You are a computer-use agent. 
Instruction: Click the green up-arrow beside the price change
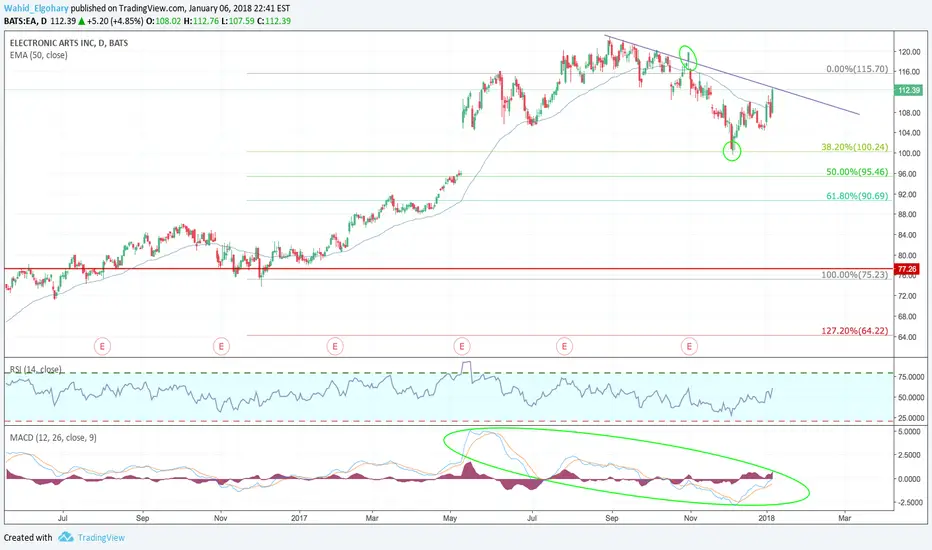[81, 21]
